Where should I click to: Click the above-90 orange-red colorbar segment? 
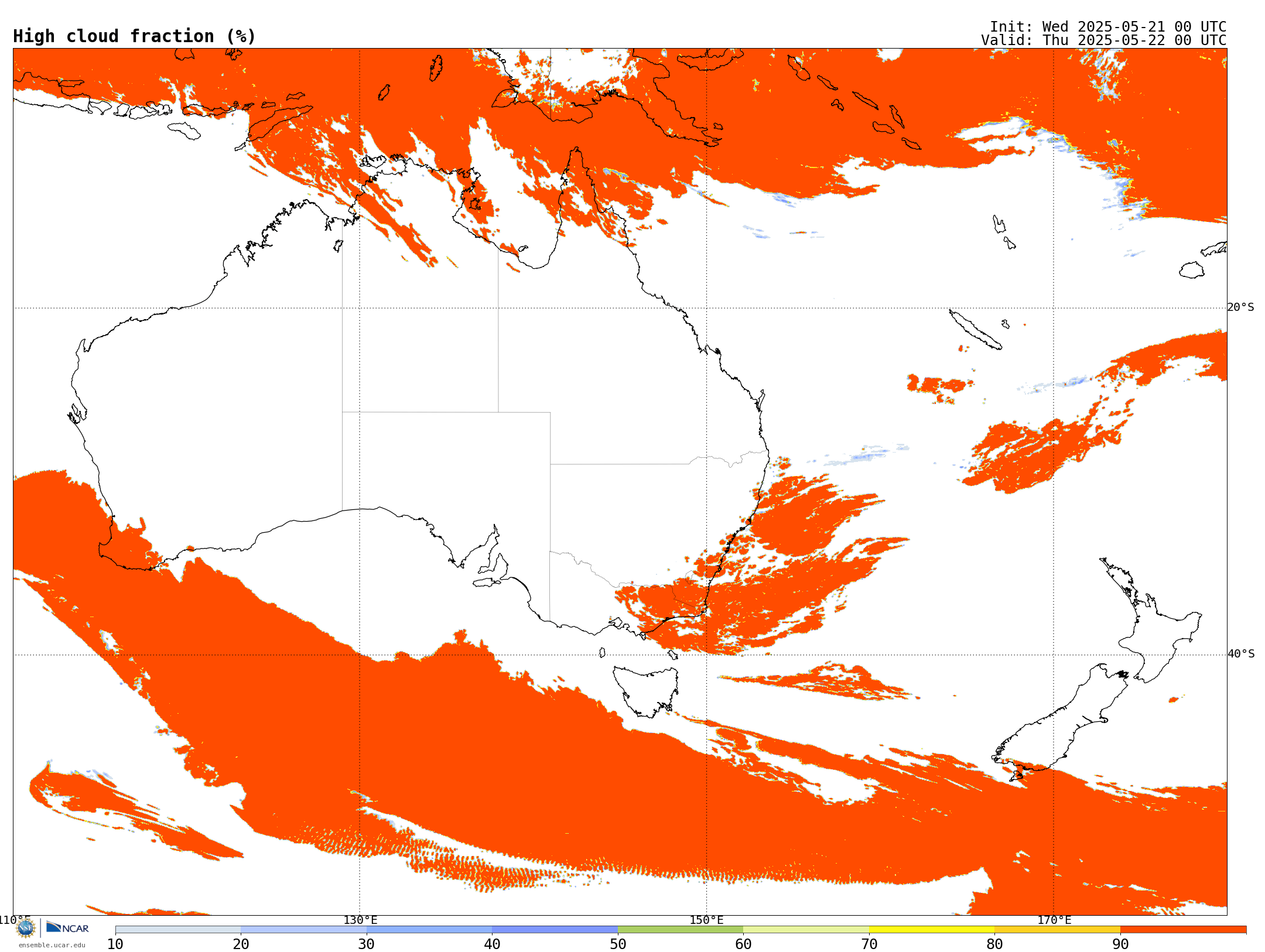click(1183, 930)
